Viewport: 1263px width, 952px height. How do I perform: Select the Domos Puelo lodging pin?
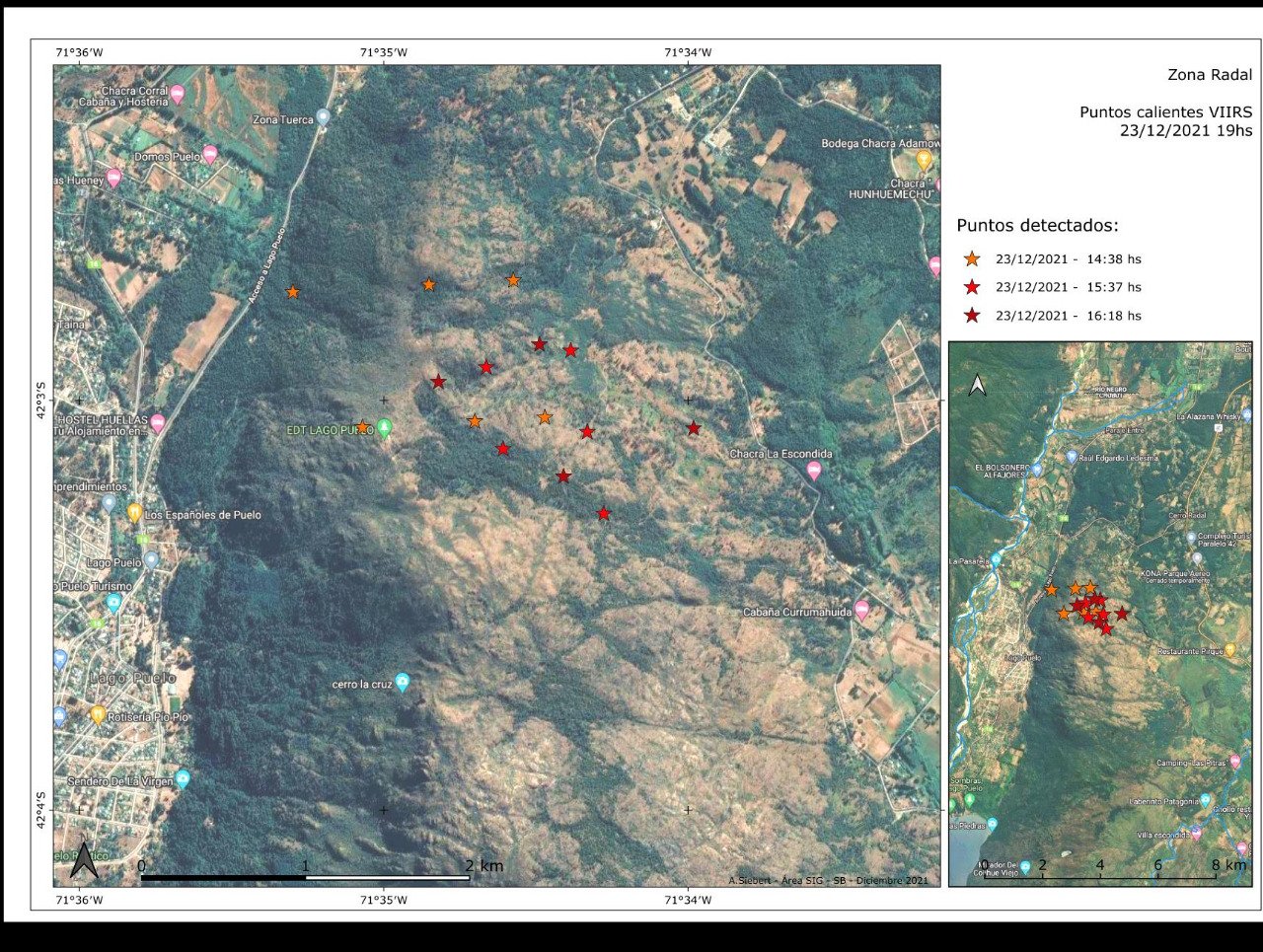[x=210, y=155]
